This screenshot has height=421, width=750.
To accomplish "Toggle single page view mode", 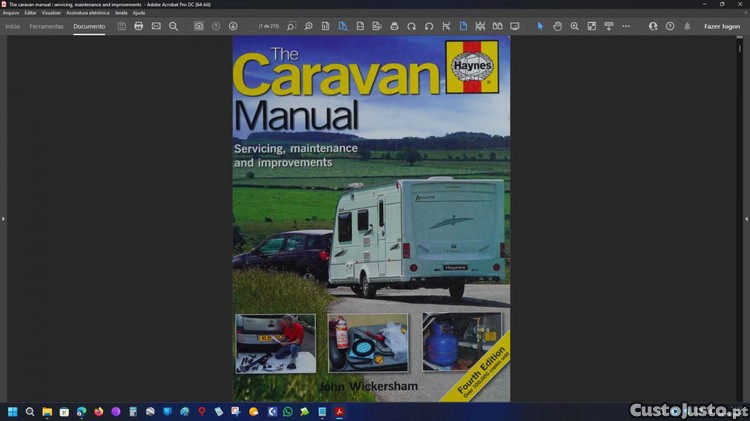I will pos(463,26).
